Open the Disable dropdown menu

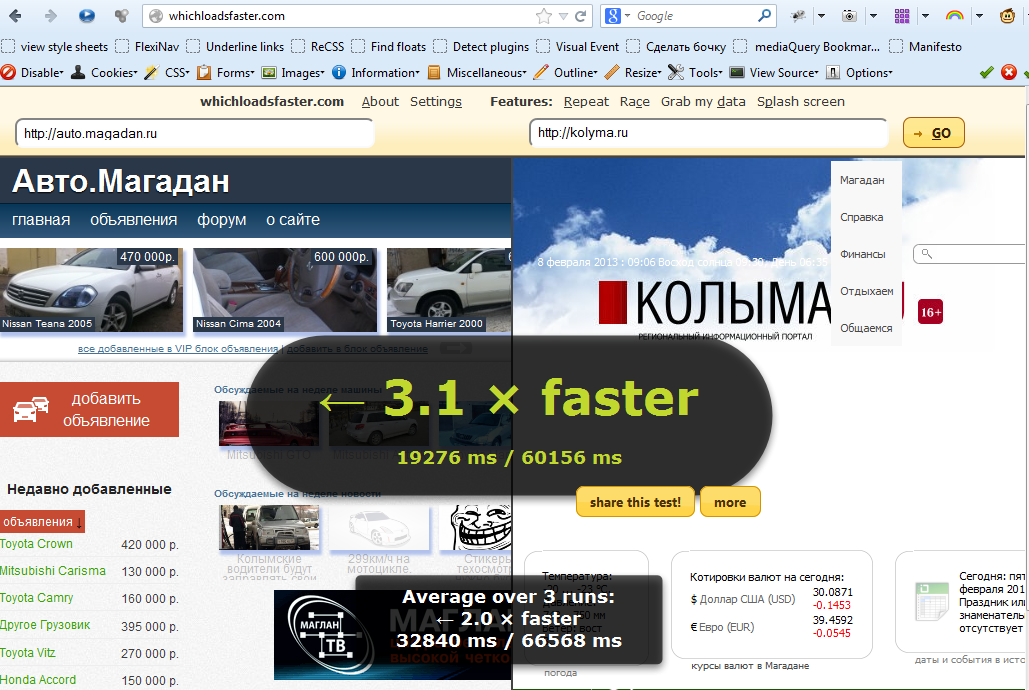[34, 73]
